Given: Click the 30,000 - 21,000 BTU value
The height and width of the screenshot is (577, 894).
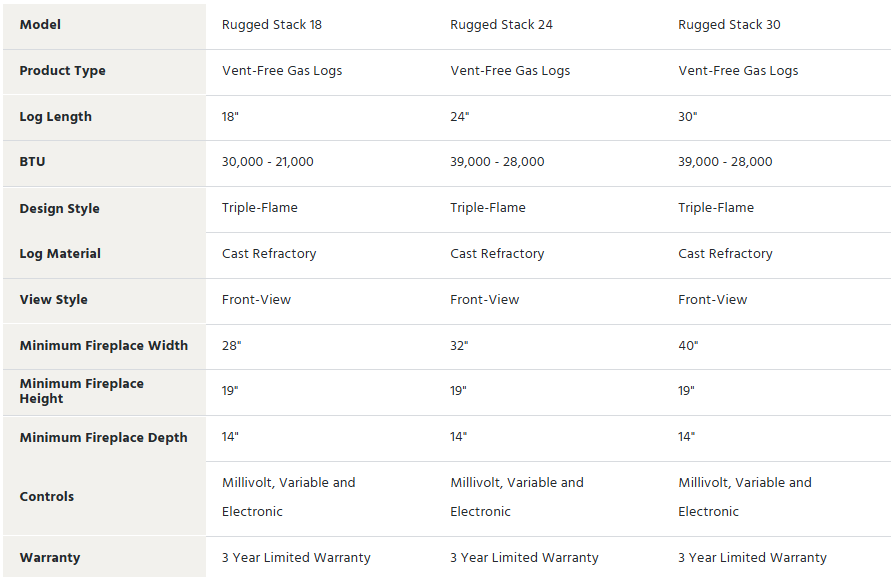Looking at the screenshot, I should [267, 162].
